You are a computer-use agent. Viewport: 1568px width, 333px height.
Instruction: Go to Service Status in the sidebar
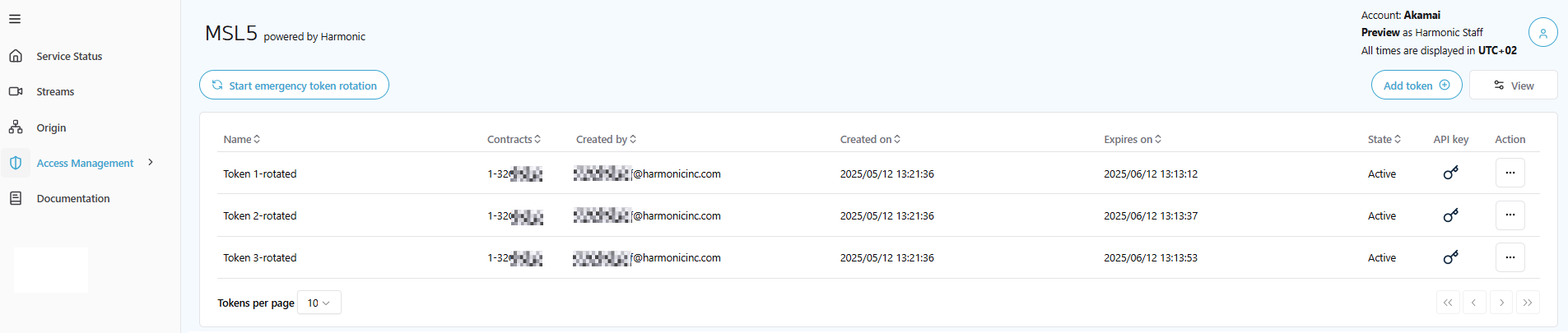(x=69, y=57)
